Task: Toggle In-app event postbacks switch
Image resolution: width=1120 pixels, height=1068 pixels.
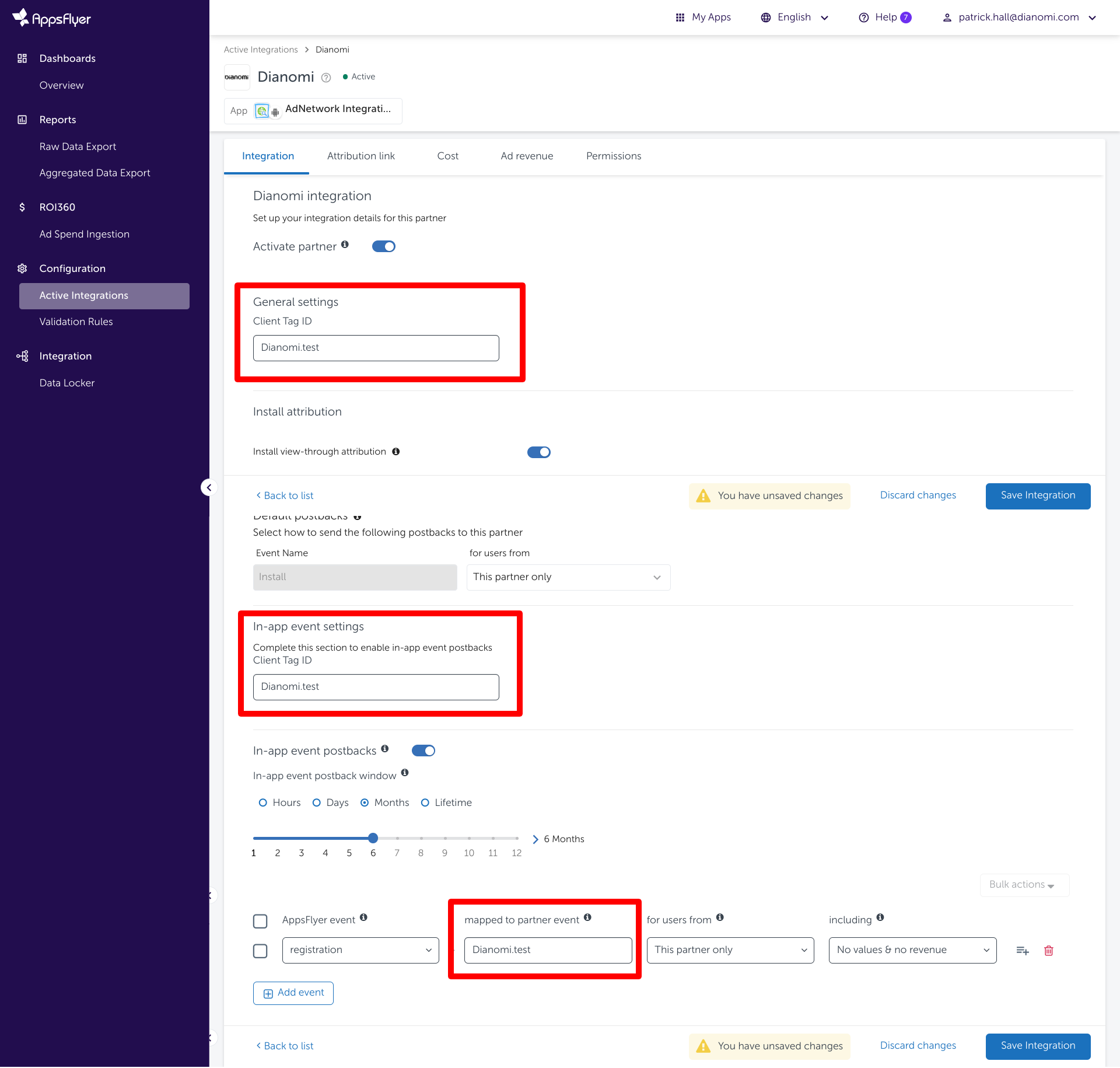Action: pos(423,751)
